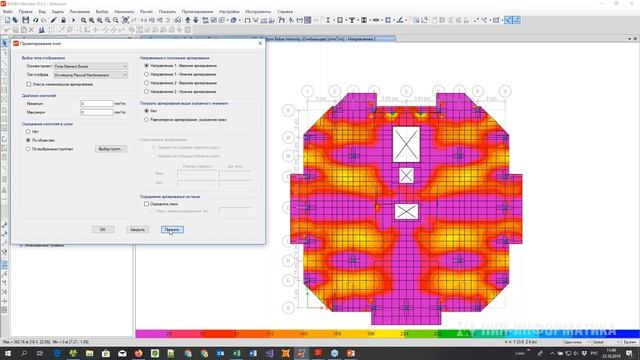The image size is (640, 360).
Task: Click the Минимум contour range input field
Action: coord(97,104)
